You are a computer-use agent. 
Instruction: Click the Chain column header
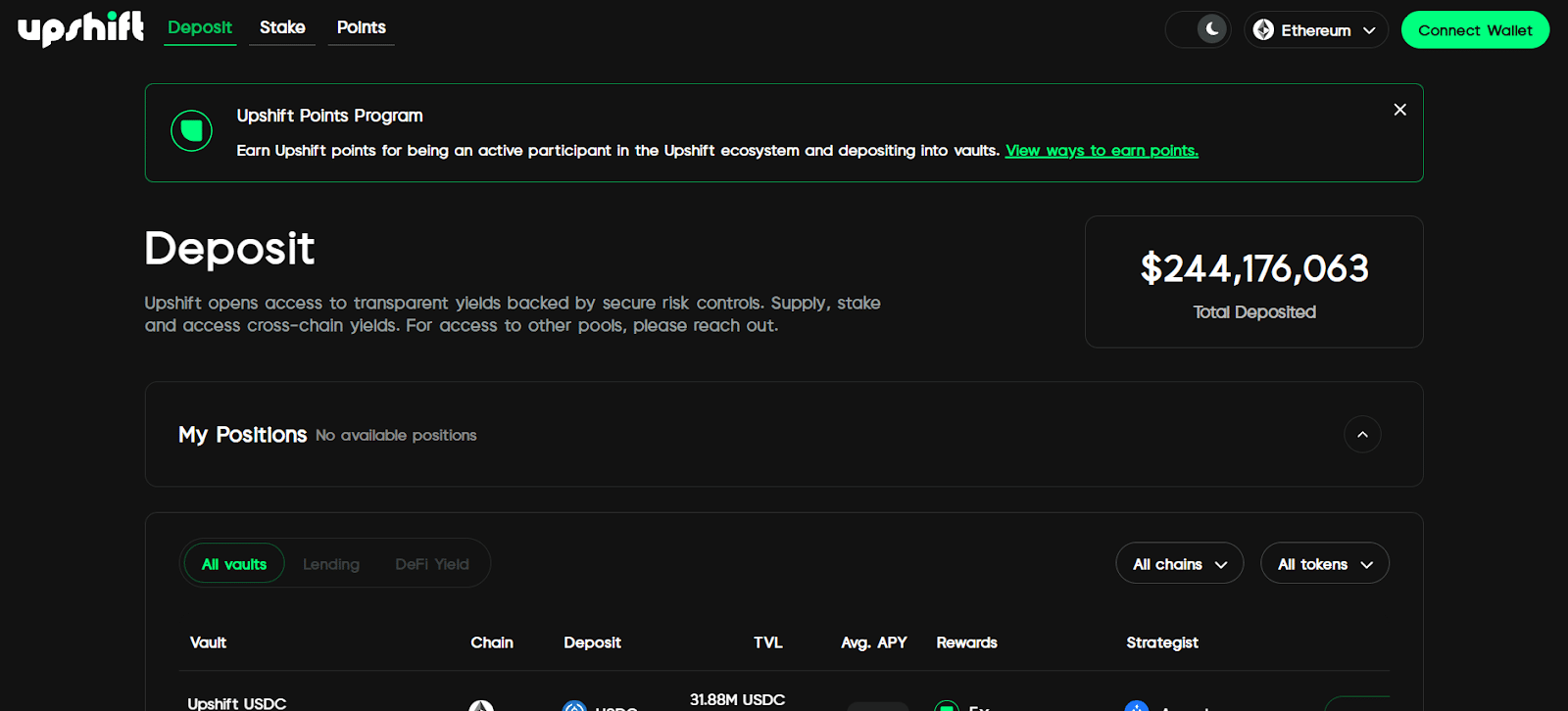tap(492, 642)
